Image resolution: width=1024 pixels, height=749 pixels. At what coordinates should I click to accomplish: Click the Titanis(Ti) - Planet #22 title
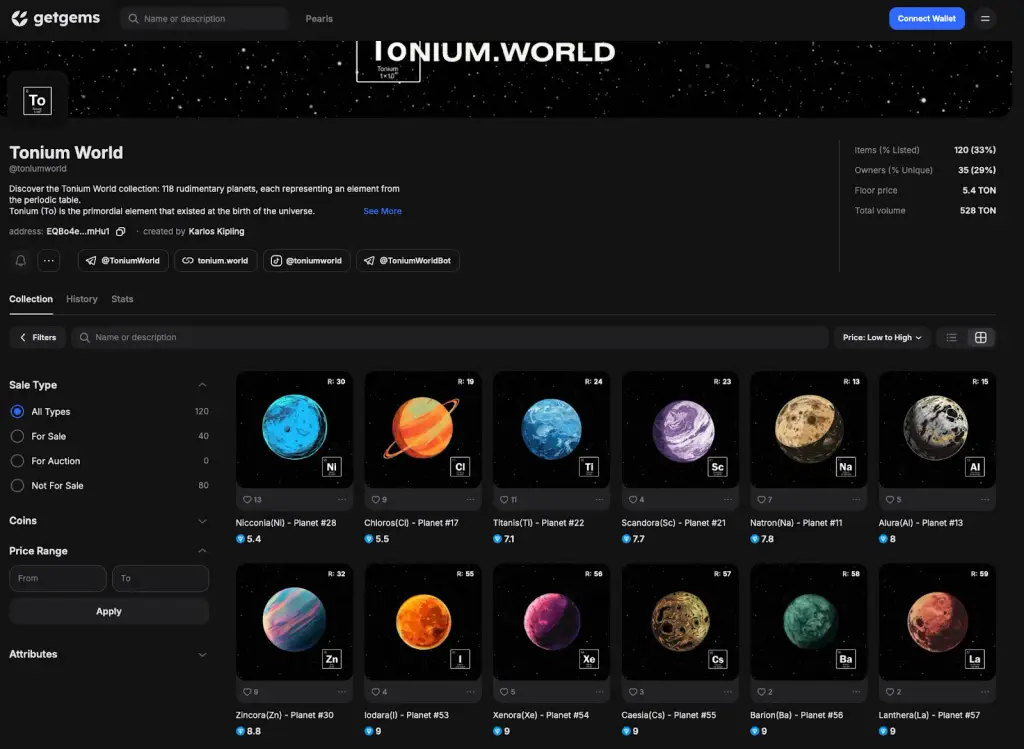click(x=538, y=523)
